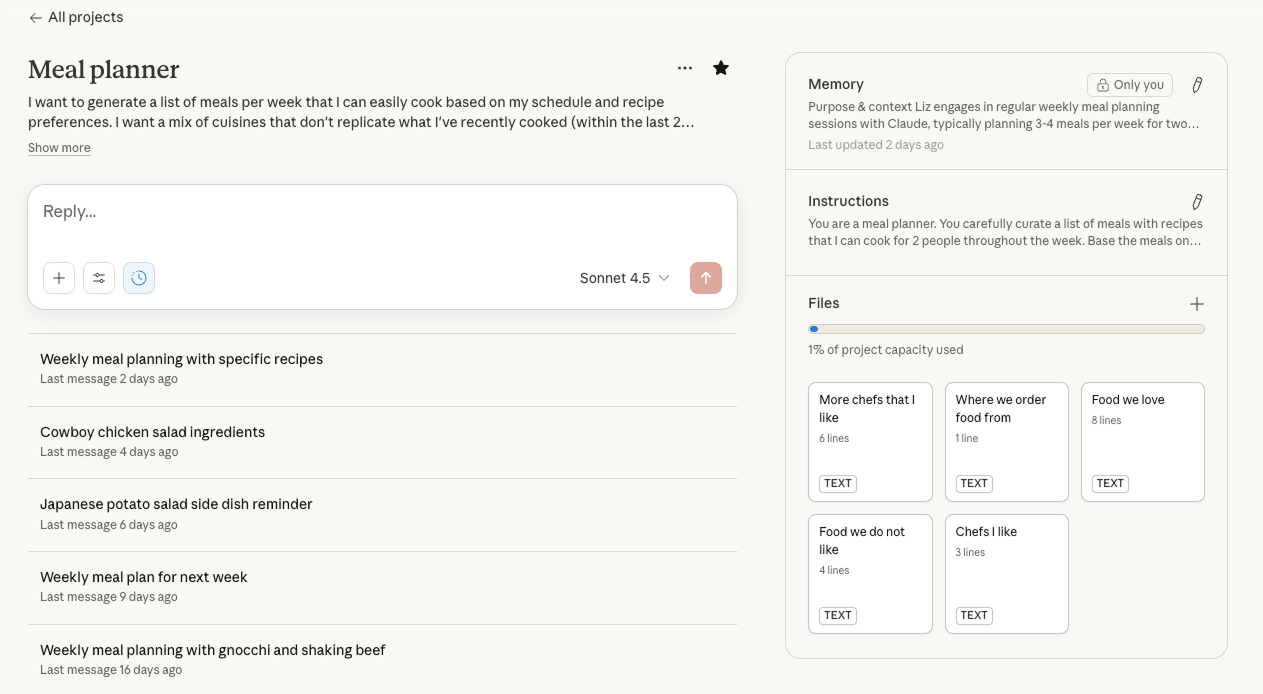Return to All projects
The height and width of the screenshot is (694, 1263).
point(75,17)
